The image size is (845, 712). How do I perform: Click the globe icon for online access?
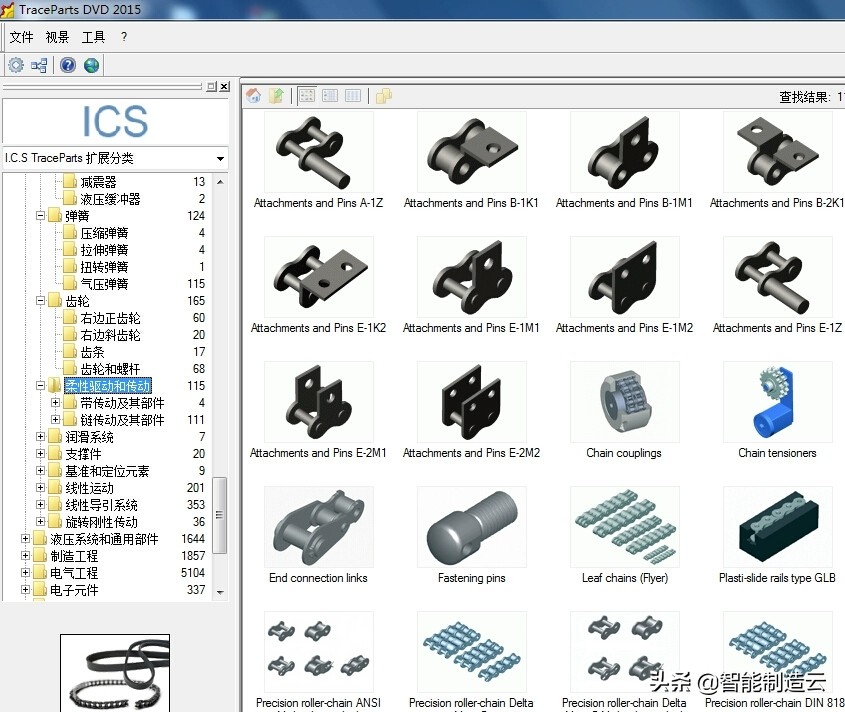point(91,64)
